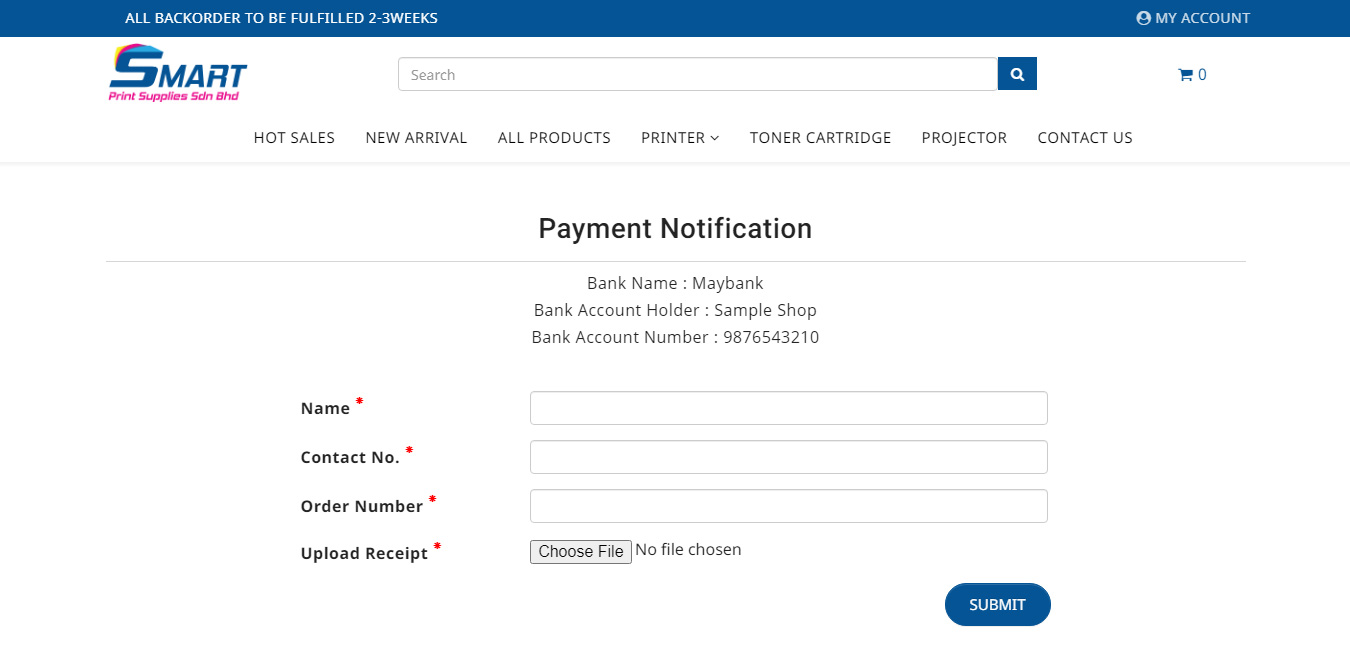Image resolution: width=1350 pixels, height=650 pixels.
Task: Open the shopping cart icon
Action: [x=1192, y=75]
